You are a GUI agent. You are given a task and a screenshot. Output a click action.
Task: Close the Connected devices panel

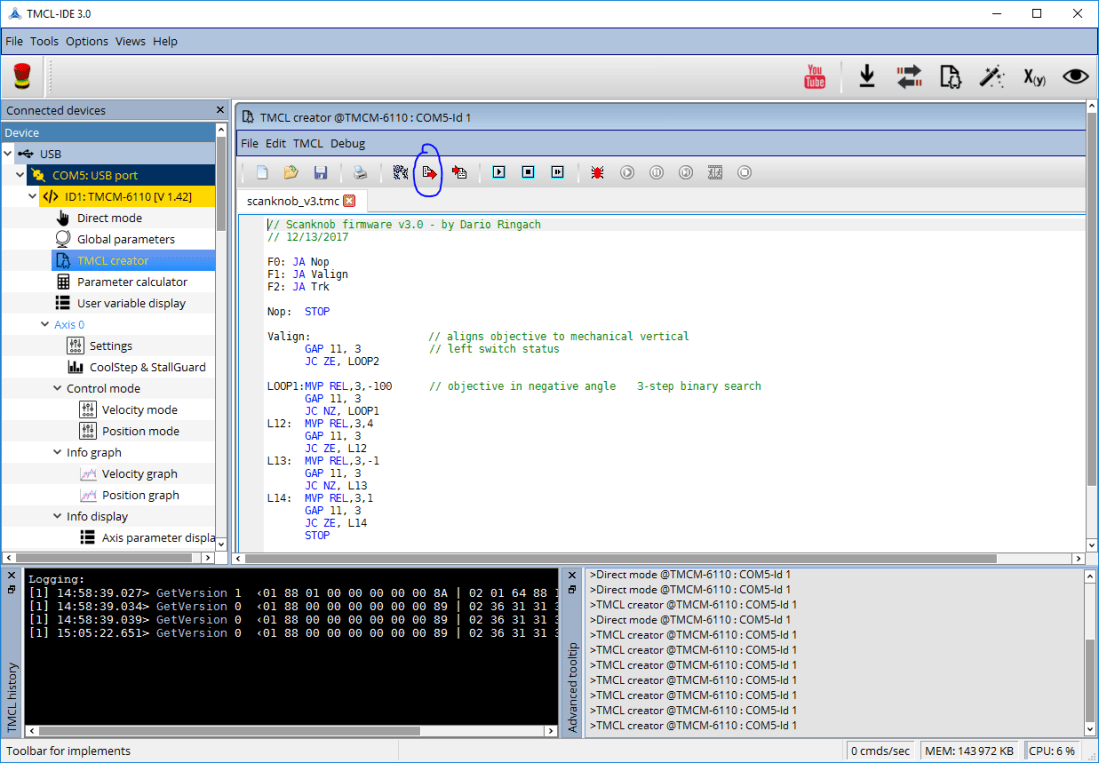(x=220, y=110)
